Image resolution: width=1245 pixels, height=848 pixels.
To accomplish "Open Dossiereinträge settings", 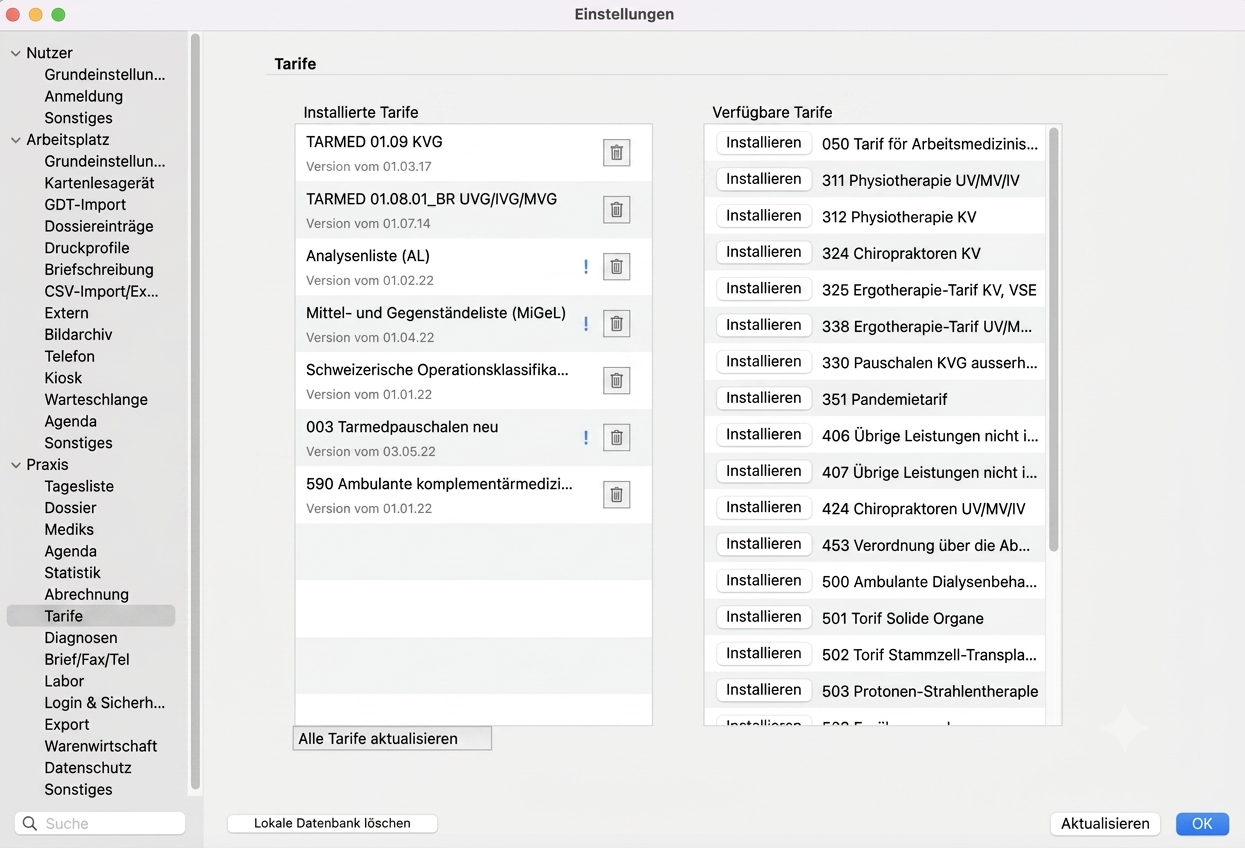I will coord(99,227).
